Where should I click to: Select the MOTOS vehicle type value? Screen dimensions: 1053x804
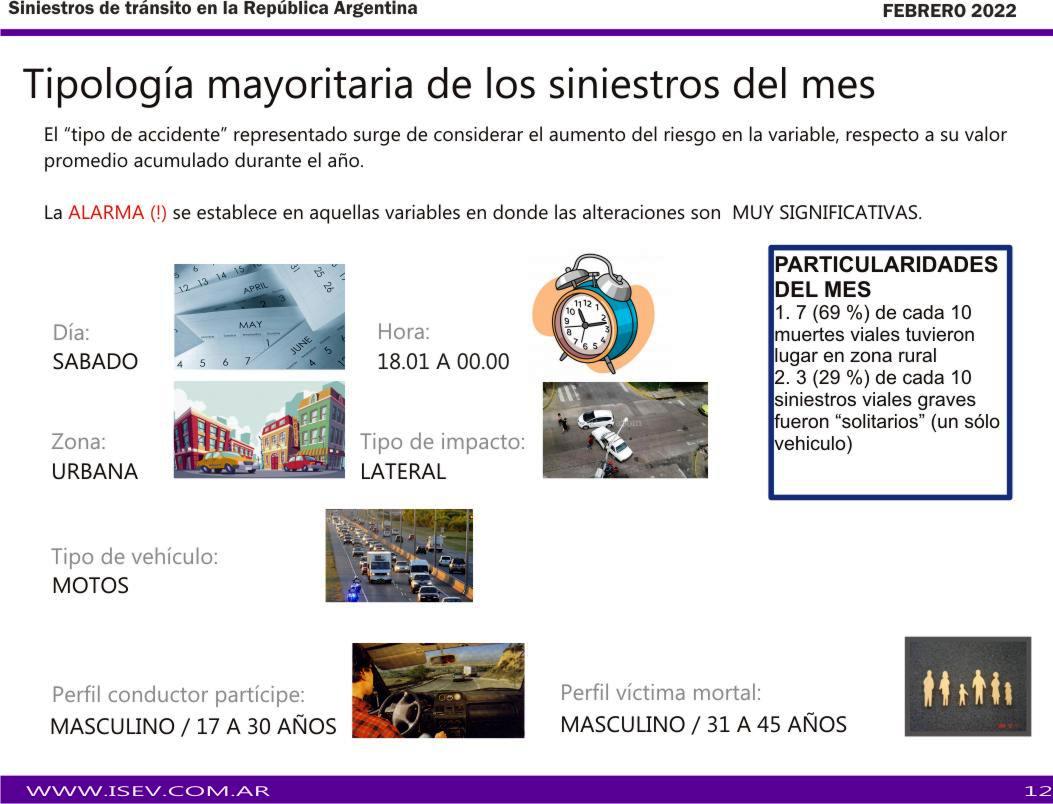point(90,586)
